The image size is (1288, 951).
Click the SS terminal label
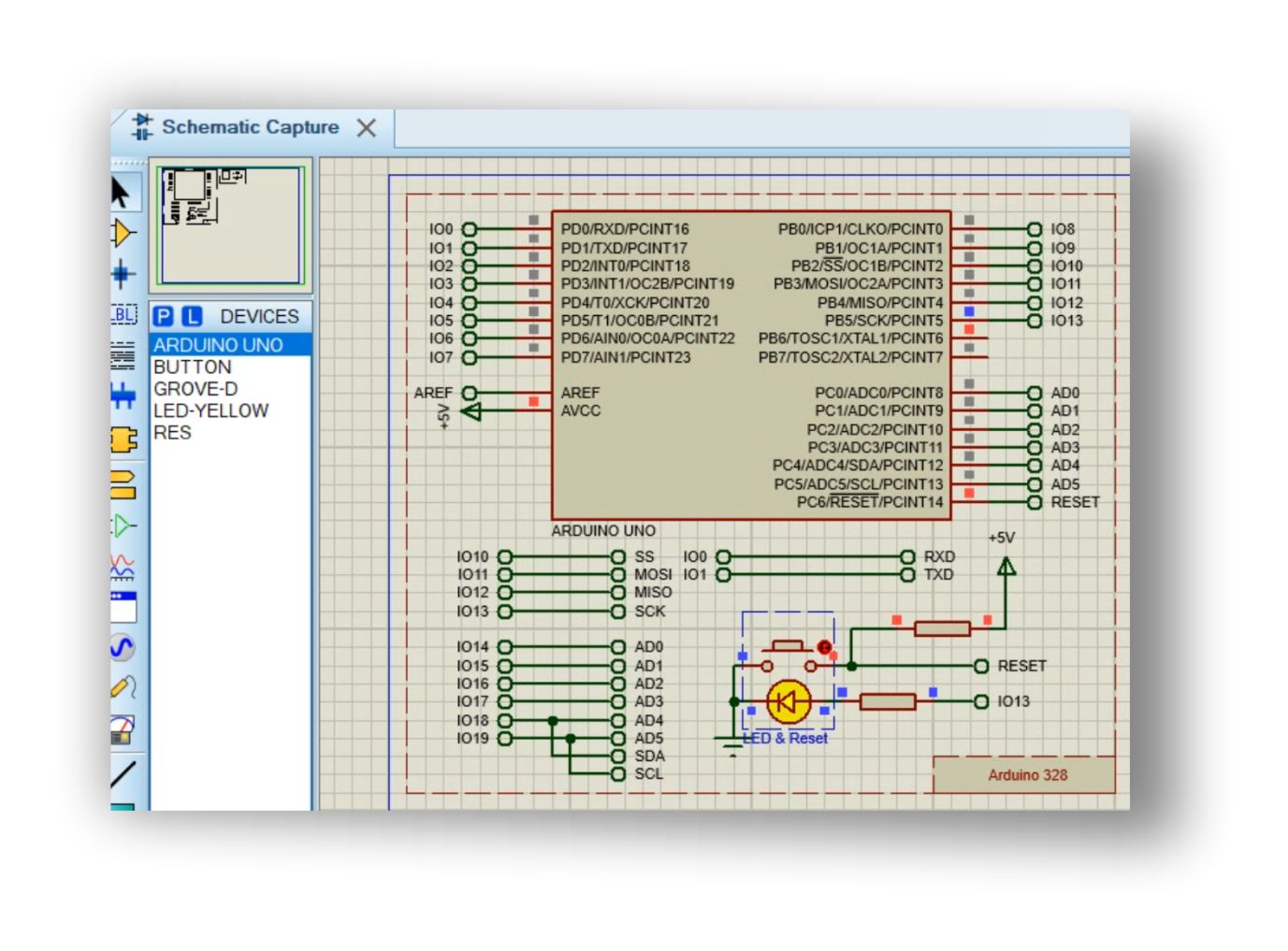(644, 556)
